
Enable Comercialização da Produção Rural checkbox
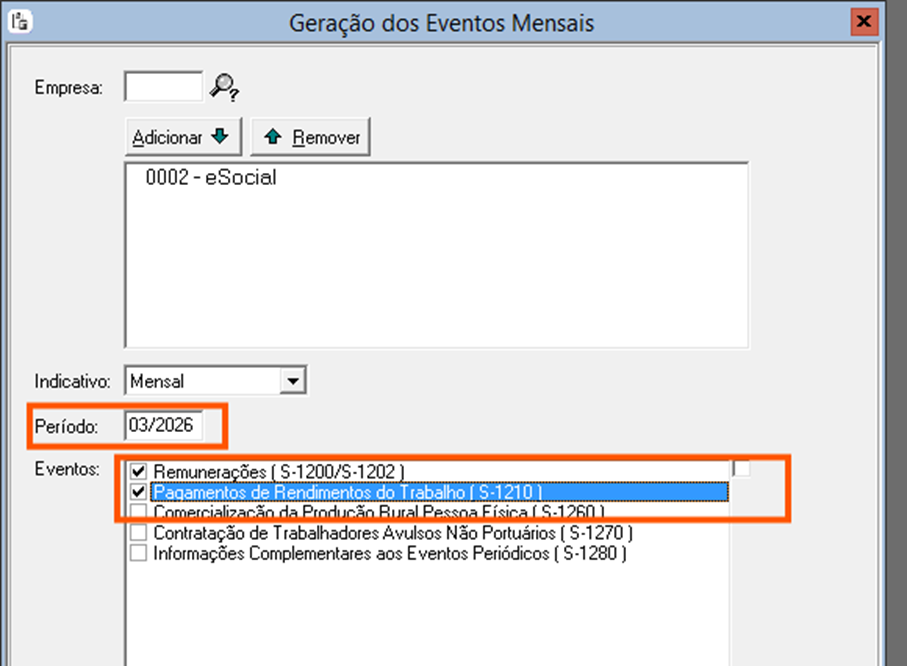139,512
